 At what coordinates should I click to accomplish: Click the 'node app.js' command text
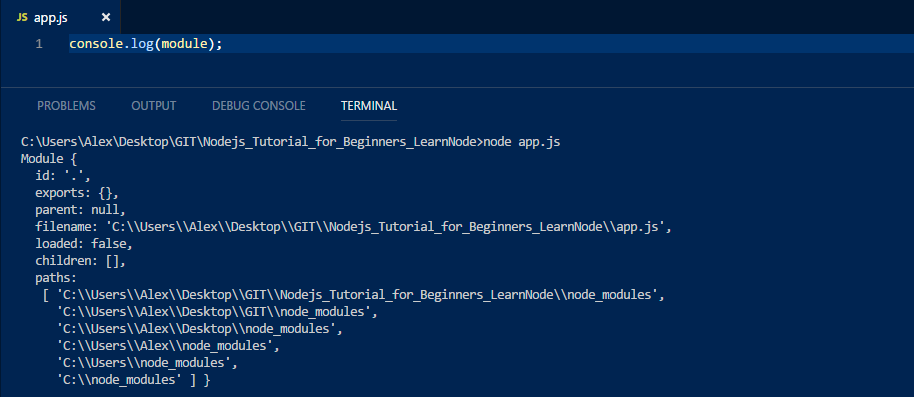click(x=522, y=142)
